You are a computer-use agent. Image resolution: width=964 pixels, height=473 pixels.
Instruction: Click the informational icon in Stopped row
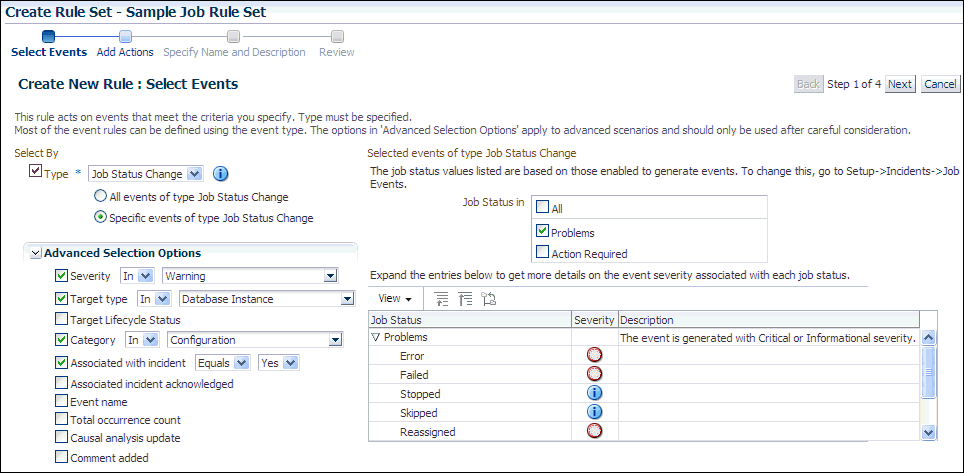(595, 393)
